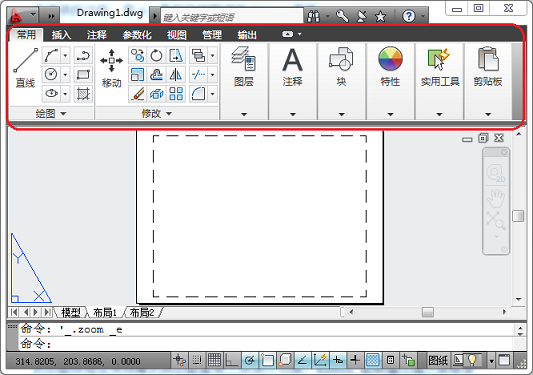Viewport: 533px width, 375px height.
Task: Expand the 修改 panel arrow
Action: tap(169, 114)
